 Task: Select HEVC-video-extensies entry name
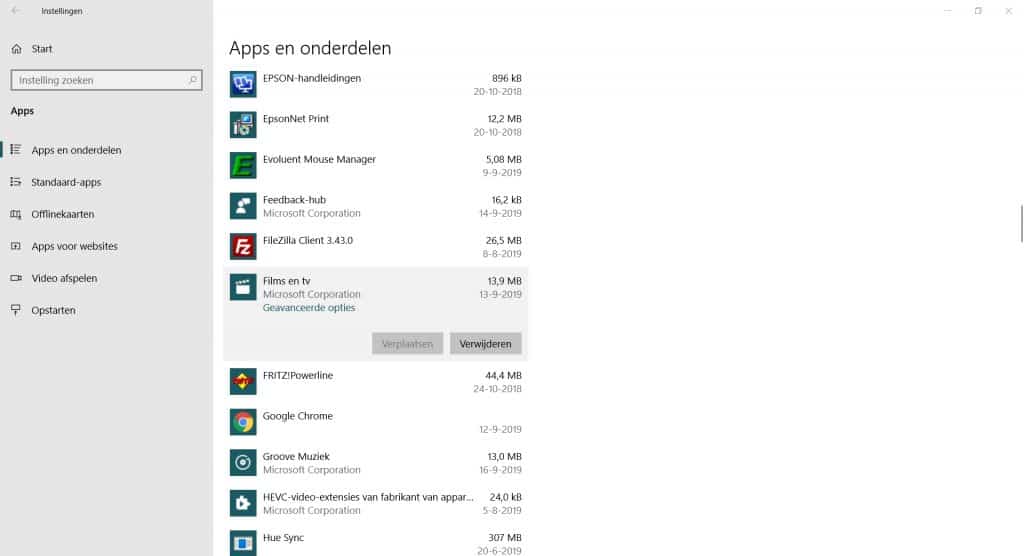(x=368, y=497)
